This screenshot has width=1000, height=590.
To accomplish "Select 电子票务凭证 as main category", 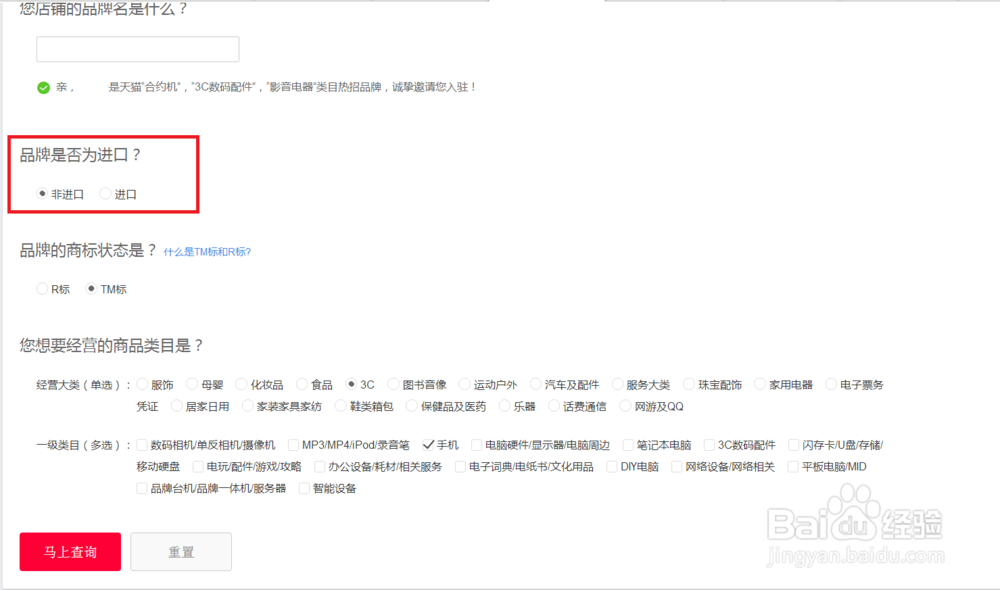I will [x=831, y=384].
